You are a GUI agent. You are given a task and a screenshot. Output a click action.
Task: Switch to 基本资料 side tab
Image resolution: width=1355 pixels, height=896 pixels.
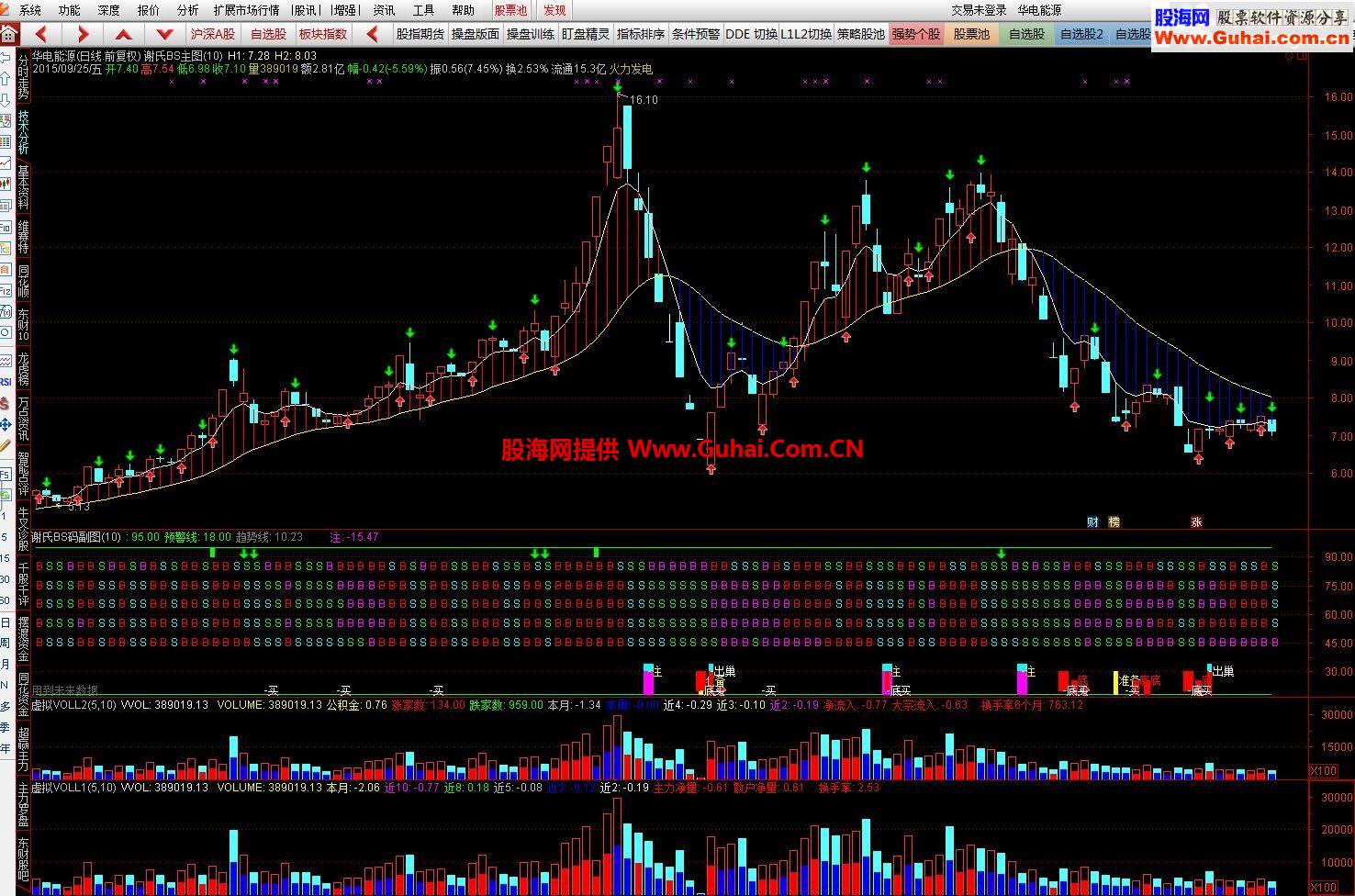pyautogui.click(x=24, y=188)
